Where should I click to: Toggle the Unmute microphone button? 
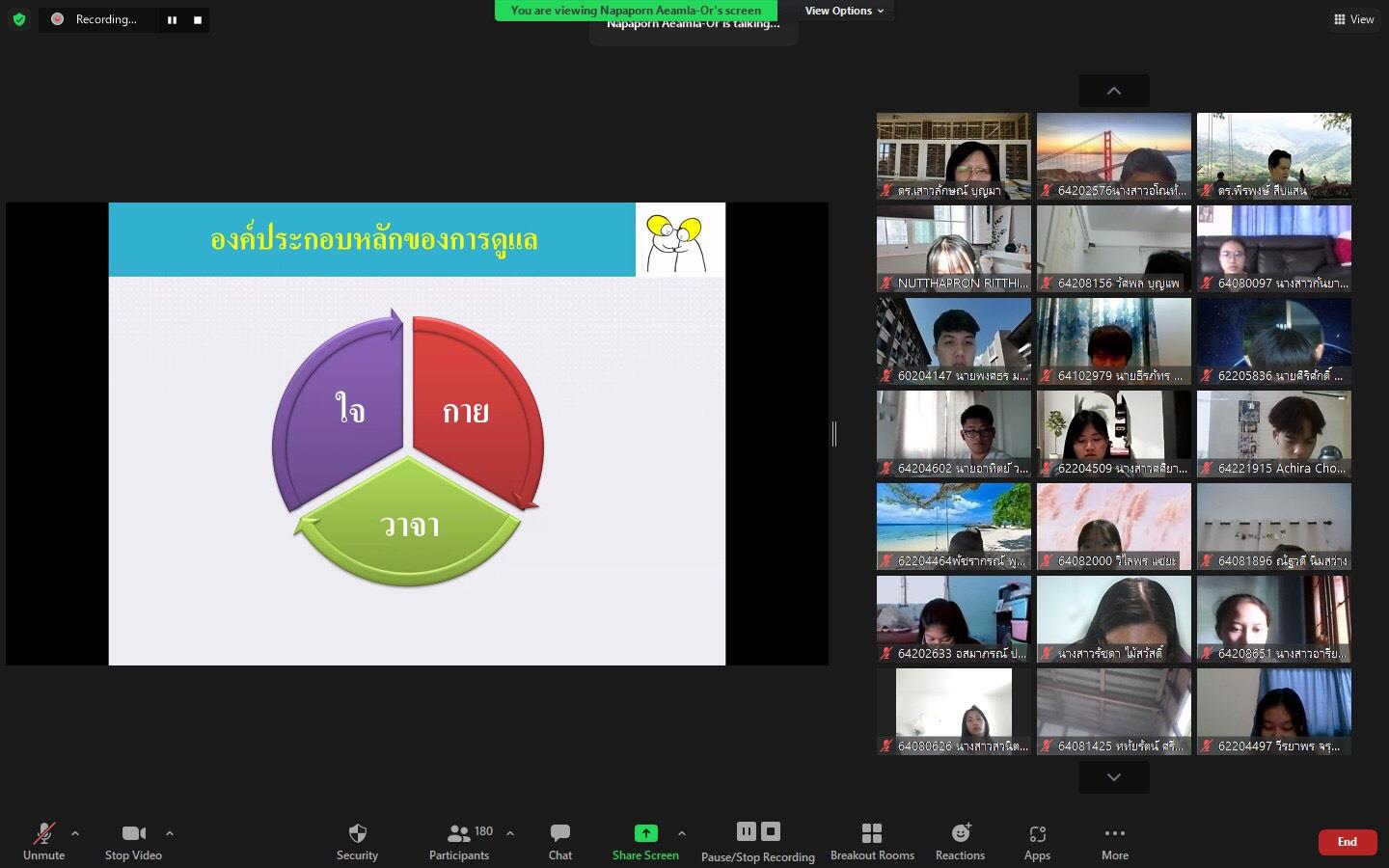point(43,842)
